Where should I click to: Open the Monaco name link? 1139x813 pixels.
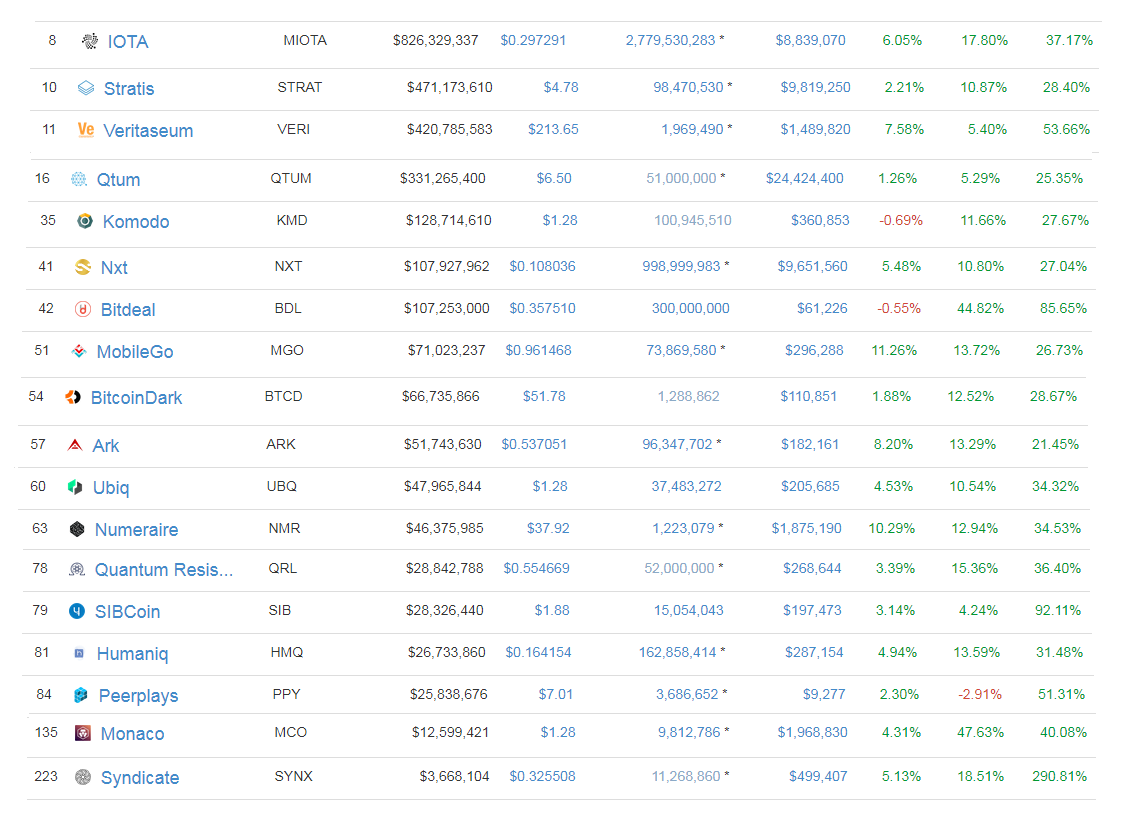pos(132,734)
